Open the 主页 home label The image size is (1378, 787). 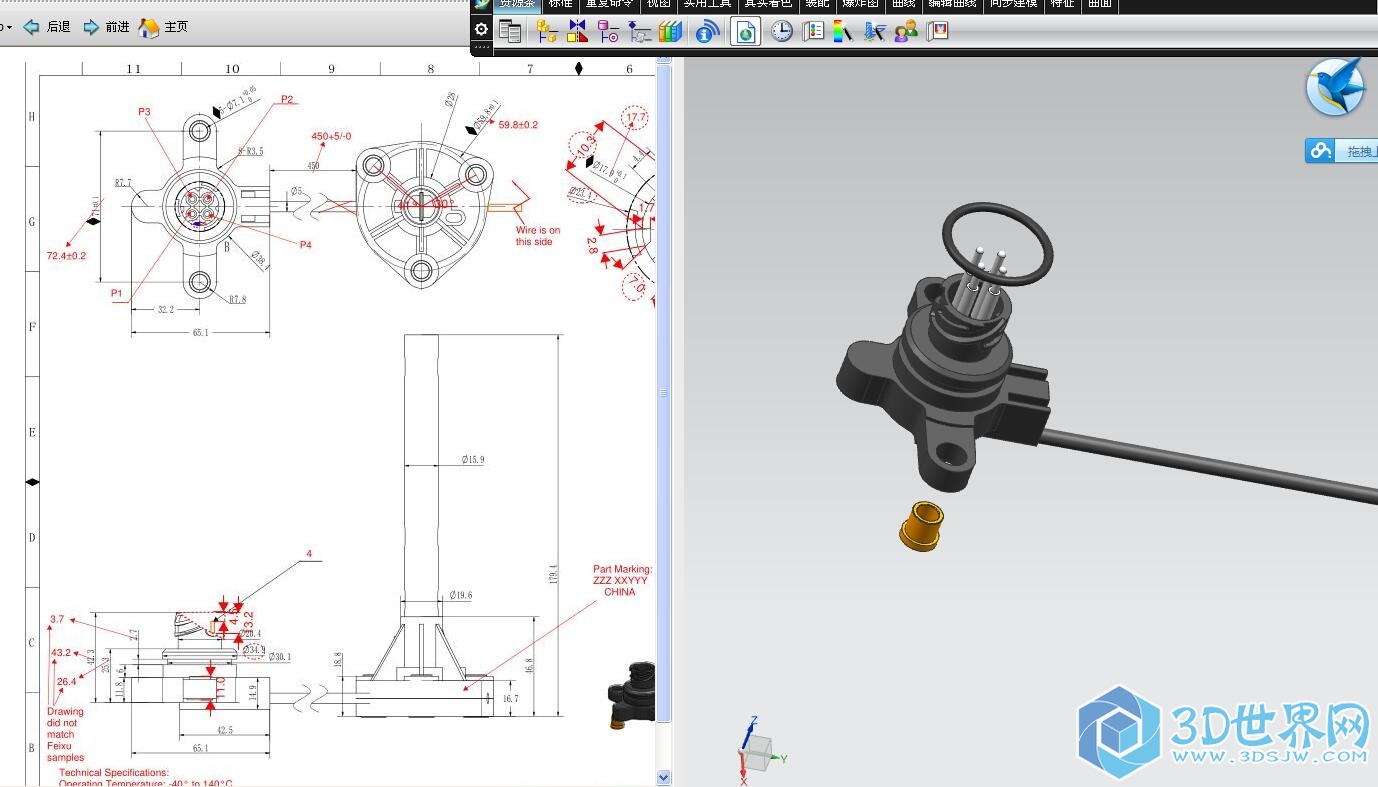176,27
